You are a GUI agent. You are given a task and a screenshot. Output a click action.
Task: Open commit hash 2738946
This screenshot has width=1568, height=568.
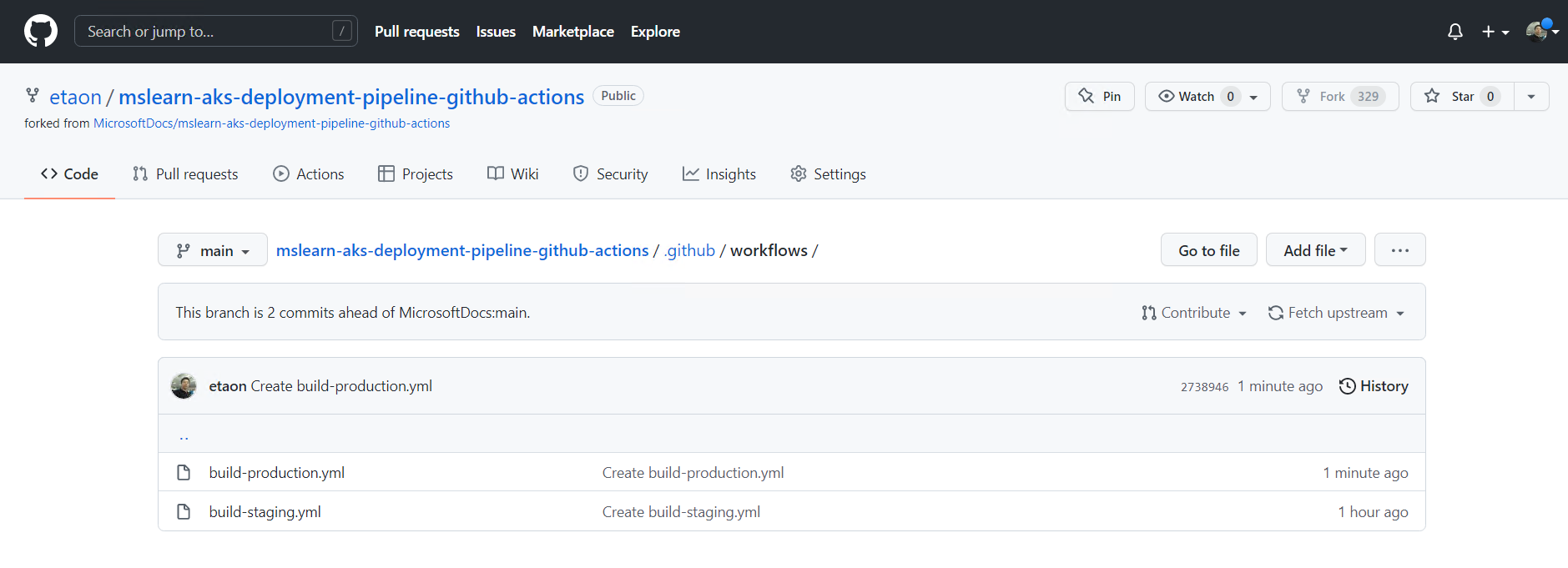tap(1204, 387)
